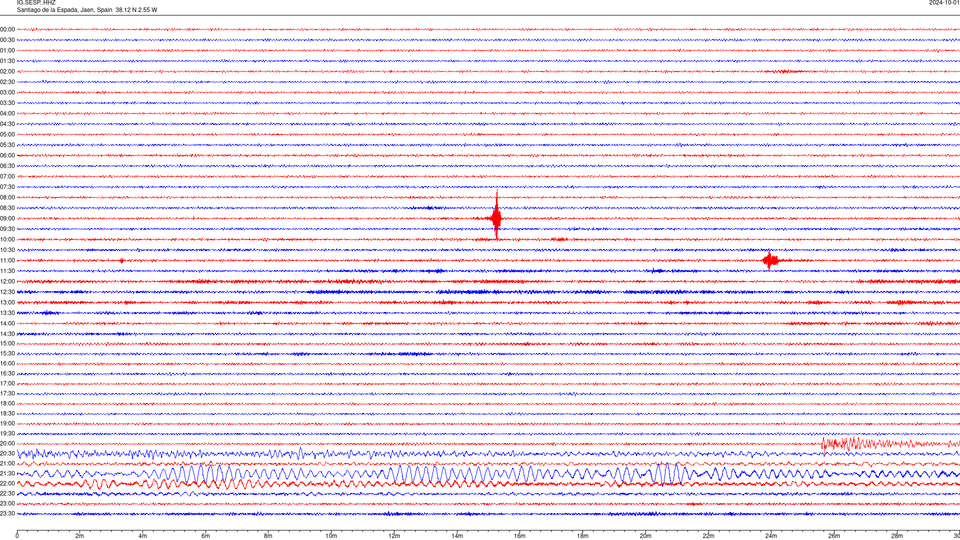Select the 22:00 time row label
Screen dimensions: 960x540
pyautogui.click(x=7, y=484)
